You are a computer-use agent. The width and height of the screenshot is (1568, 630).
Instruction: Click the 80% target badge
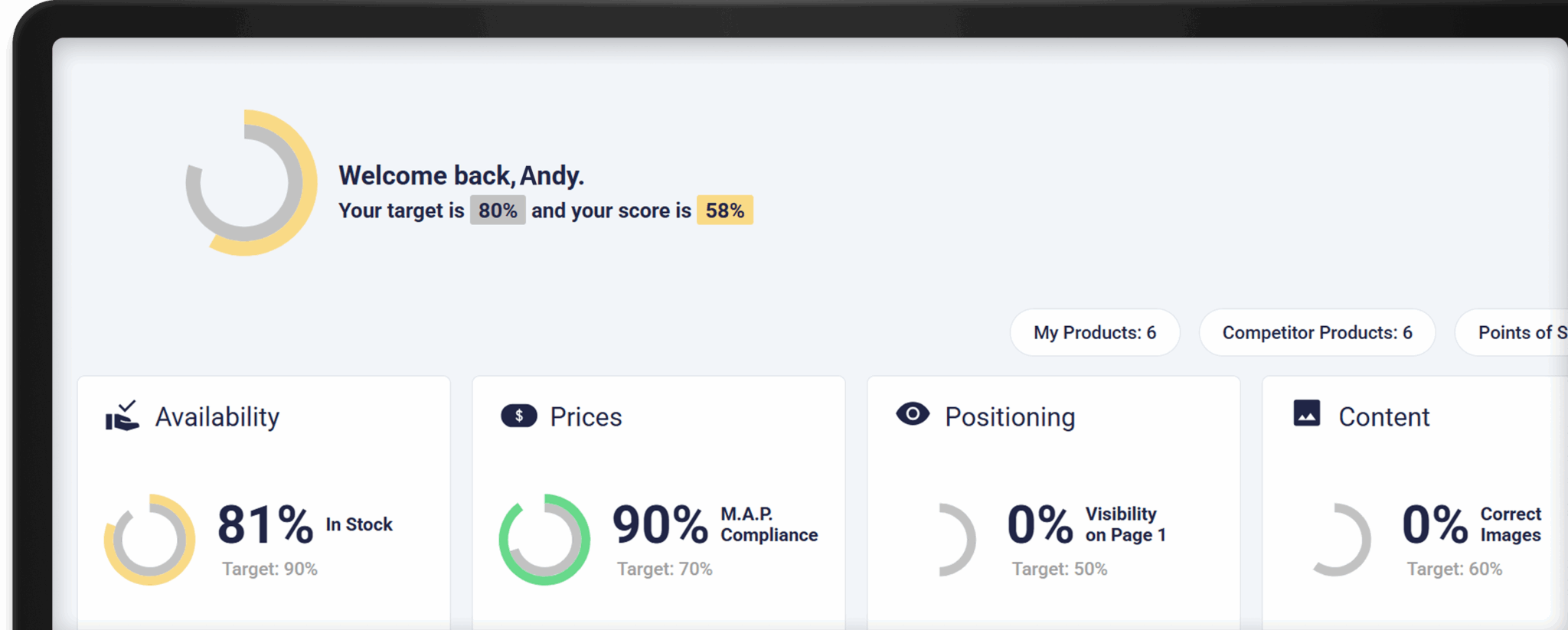coord(498,211)
